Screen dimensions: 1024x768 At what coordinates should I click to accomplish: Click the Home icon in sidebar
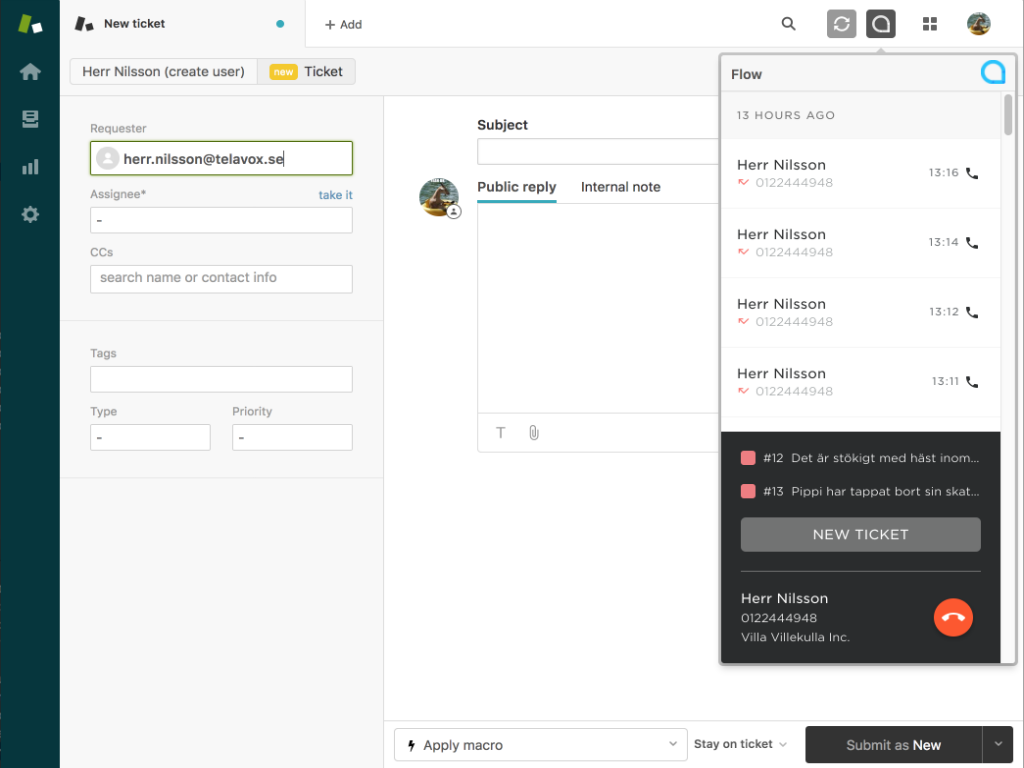(30, 72)
